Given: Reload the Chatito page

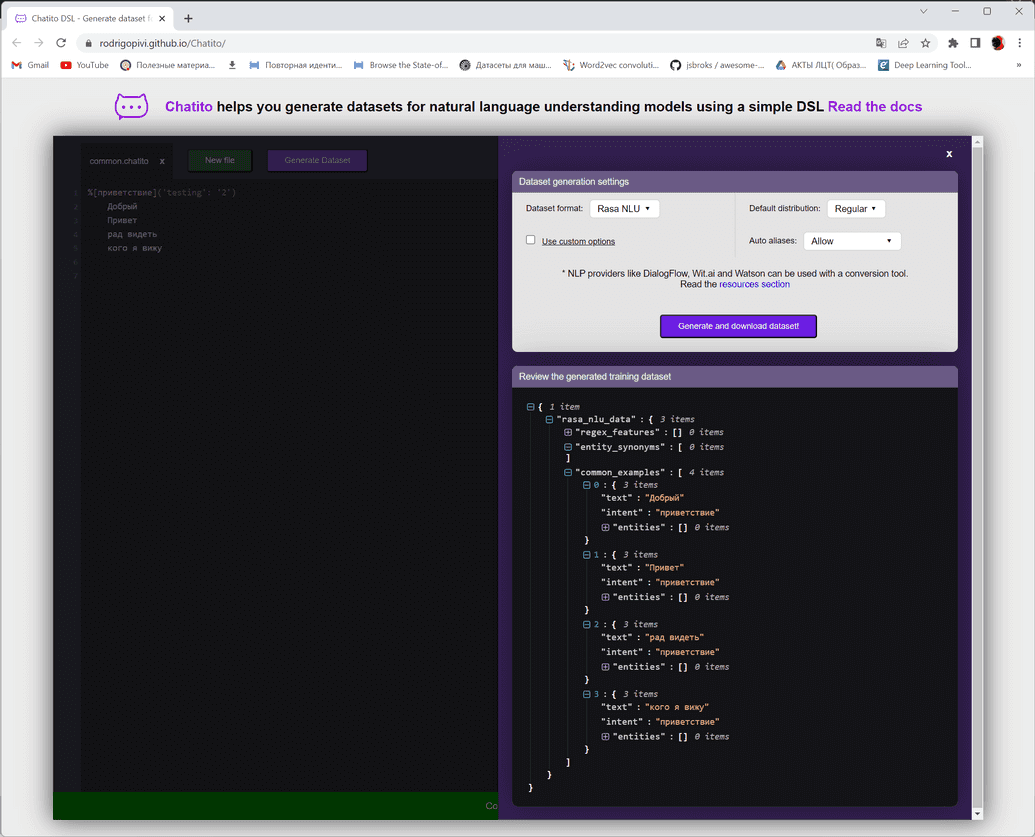Looking at the screenshot, I should pyautogui.click(x=61, y=43).
